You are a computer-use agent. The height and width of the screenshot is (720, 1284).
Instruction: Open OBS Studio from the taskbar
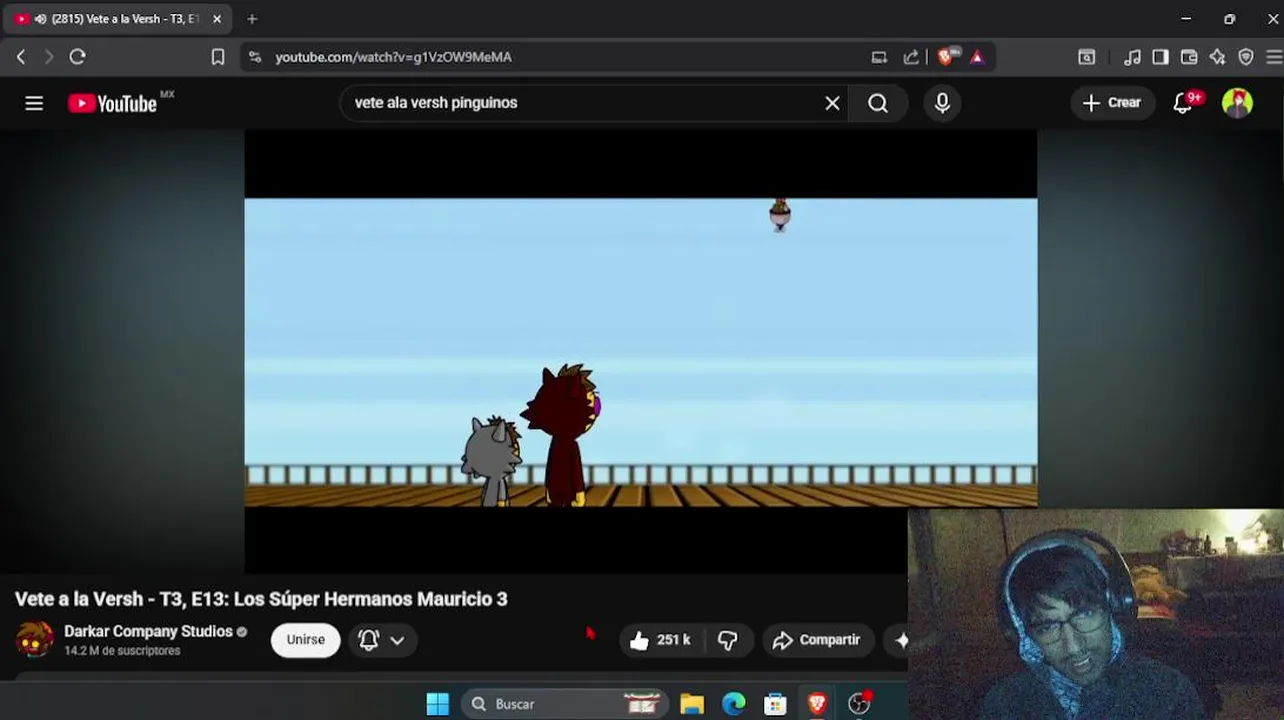(859, 704)
